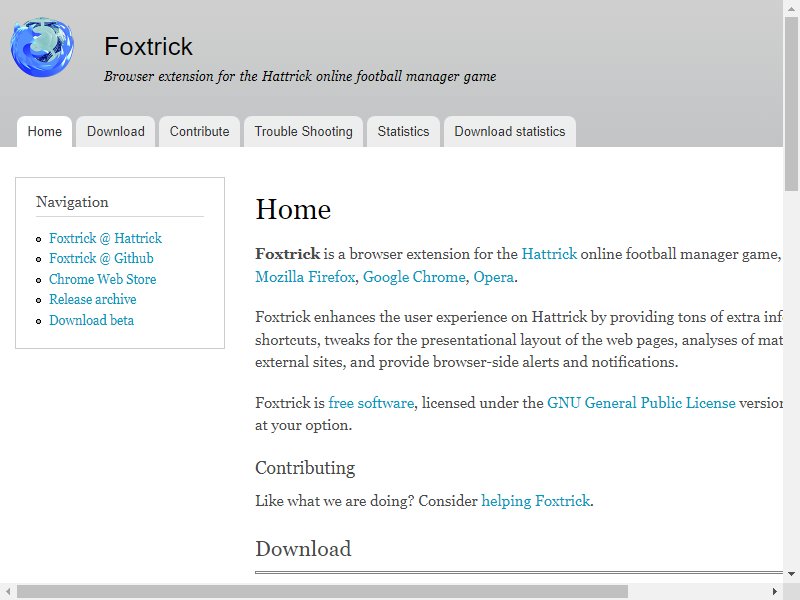Click the horizontal scrollbar right arrow
The height and width of the screenshot is (600, 800).
tap(775, 591)
